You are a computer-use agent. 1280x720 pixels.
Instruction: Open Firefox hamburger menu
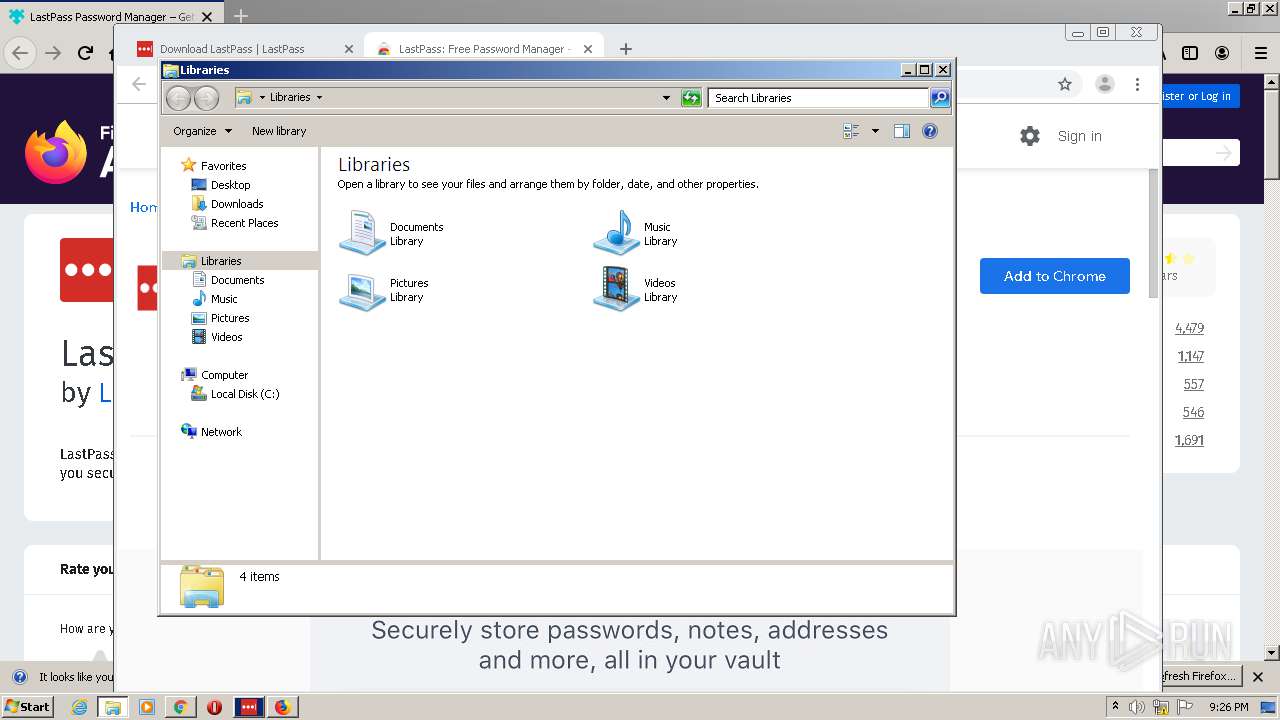coord(1261,53)
